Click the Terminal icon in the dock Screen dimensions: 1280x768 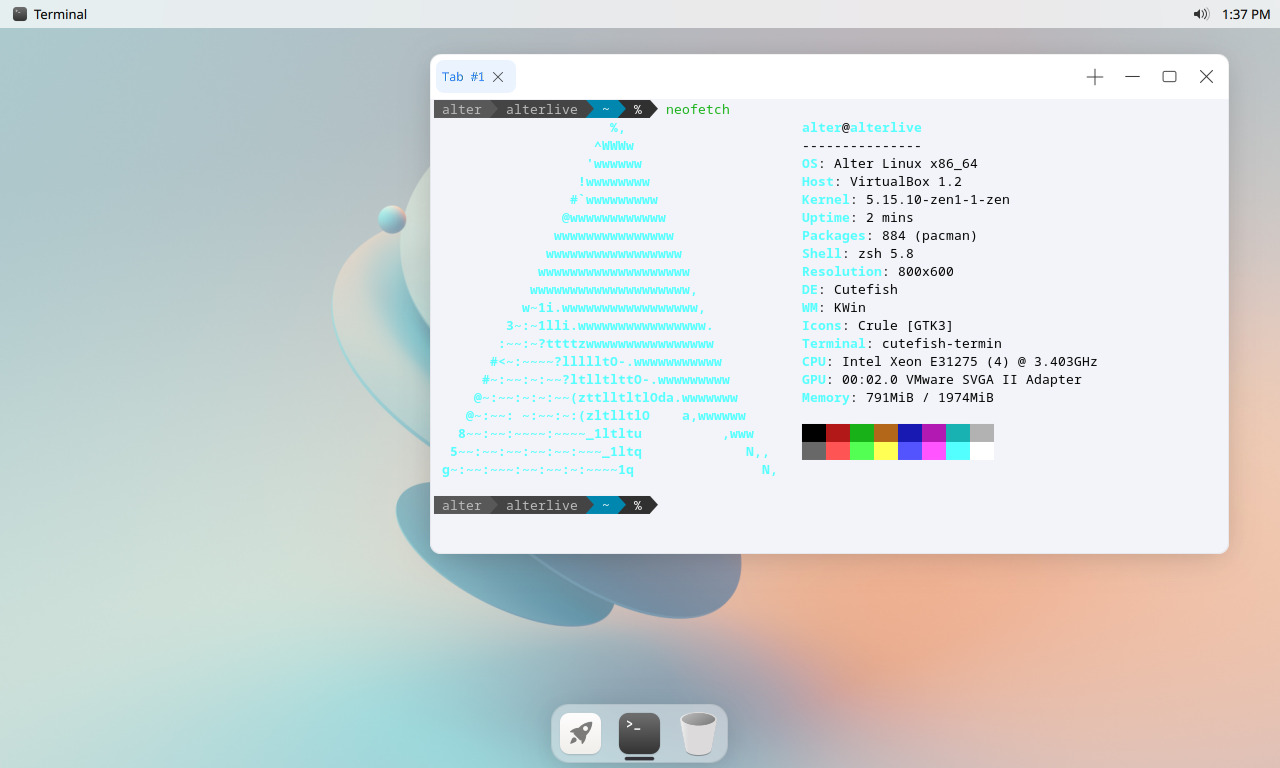pyautogui.click(x=639, y=734)
